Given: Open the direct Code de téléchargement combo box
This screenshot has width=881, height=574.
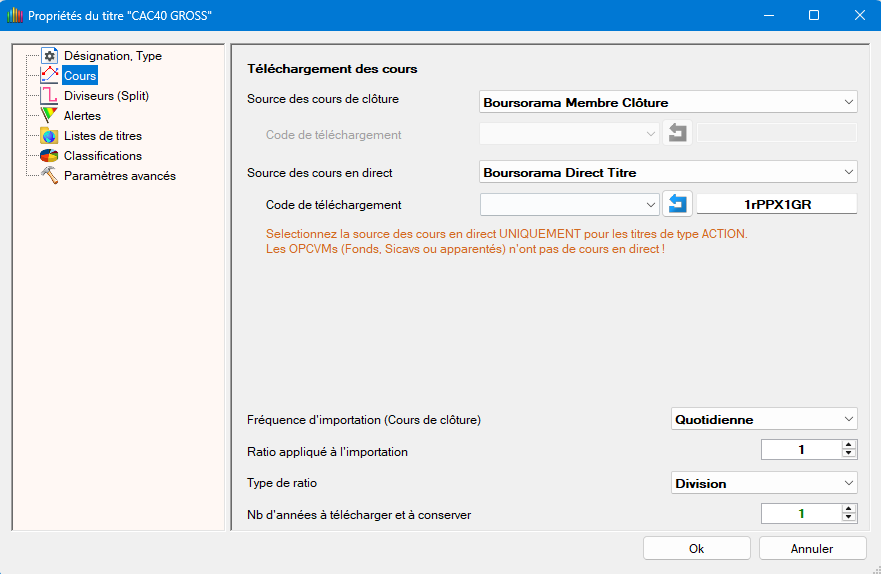Looking at the screenshot, I should pyautogui.click(x=569, y=204).
